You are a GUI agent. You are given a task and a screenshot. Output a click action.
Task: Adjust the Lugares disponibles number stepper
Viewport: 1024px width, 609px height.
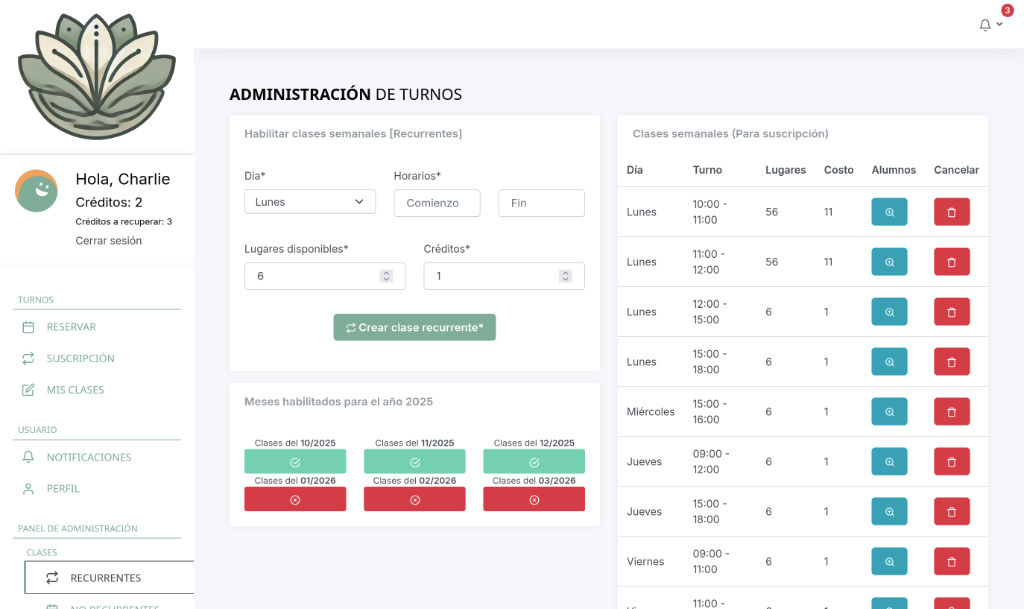tap(386, 276)
